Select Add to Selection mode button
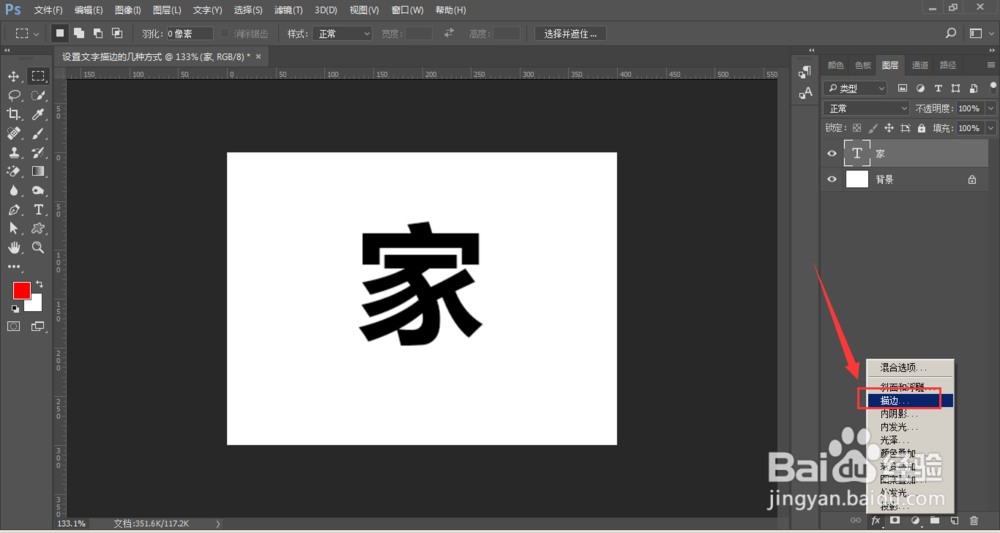The width and height of the screenshot is (1000, 533). click(79, 33)
